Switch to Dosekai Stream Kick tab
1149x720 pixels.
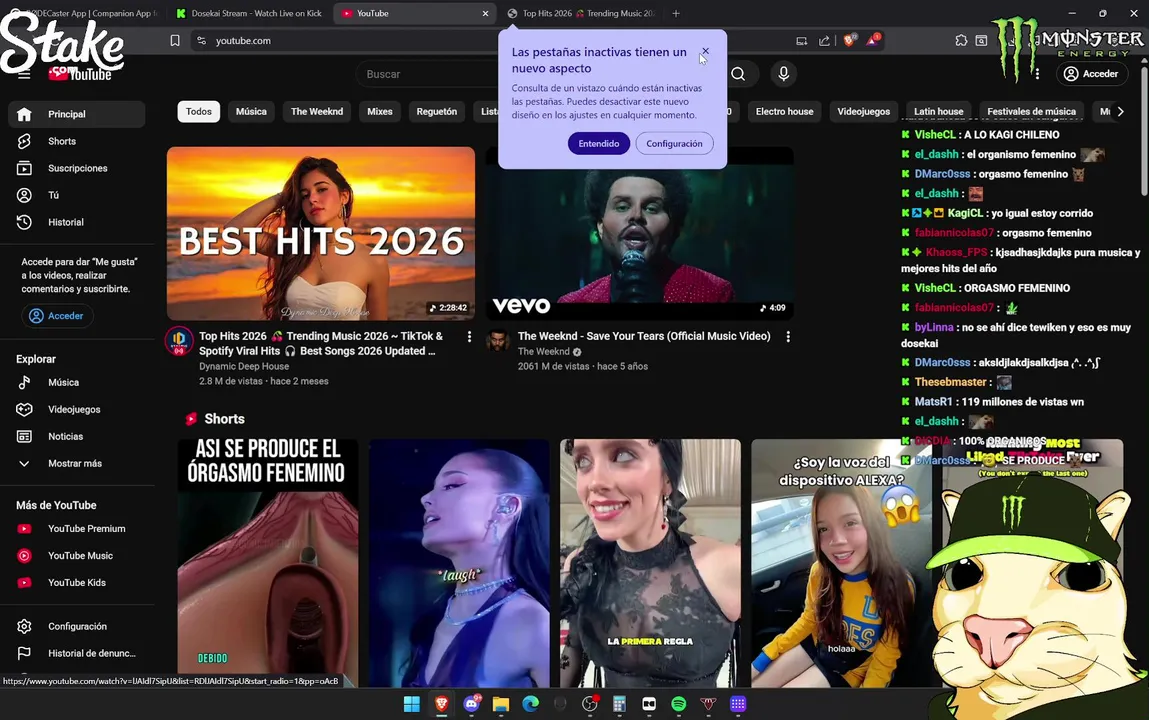tap(249, 13)
